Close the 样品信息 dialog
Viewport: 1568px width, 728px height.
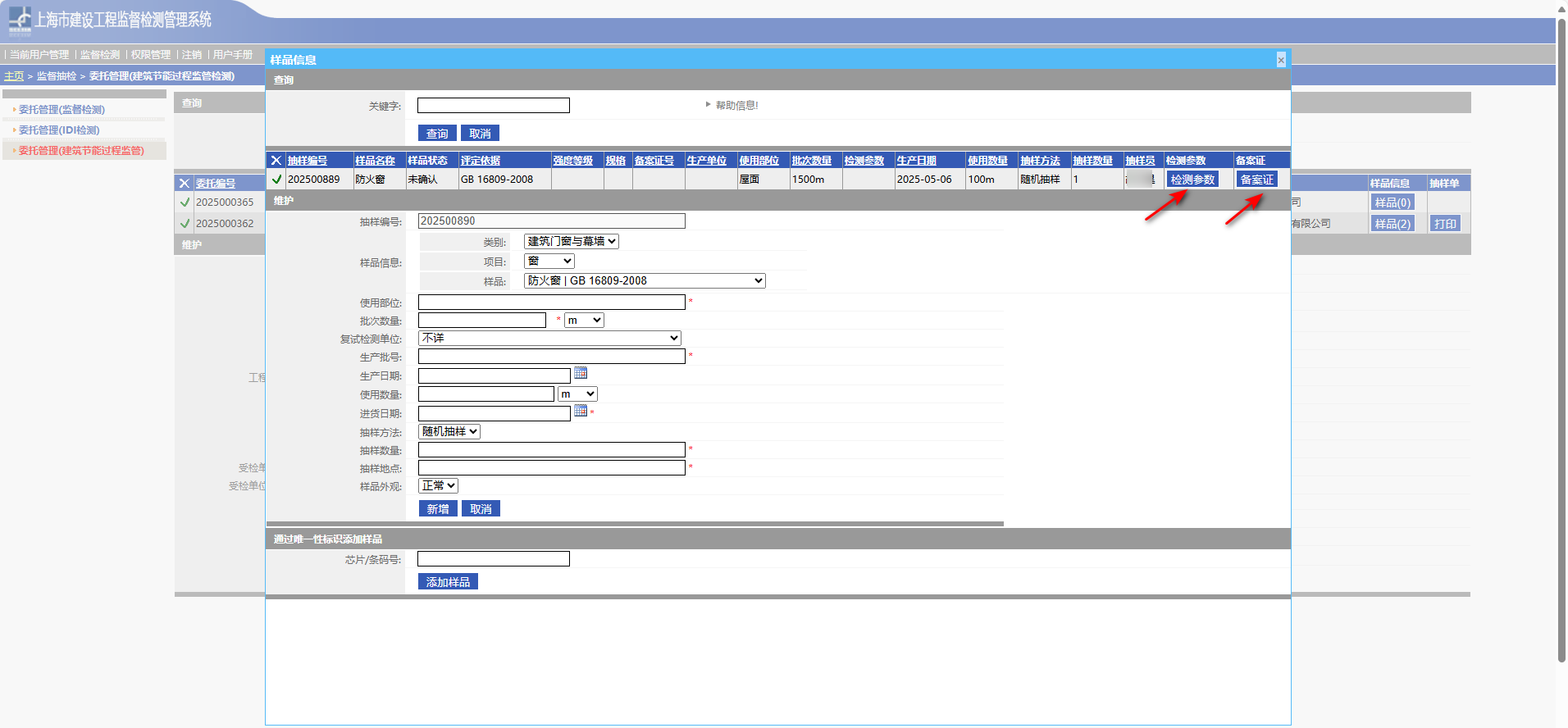click(x=1281, y=60)
